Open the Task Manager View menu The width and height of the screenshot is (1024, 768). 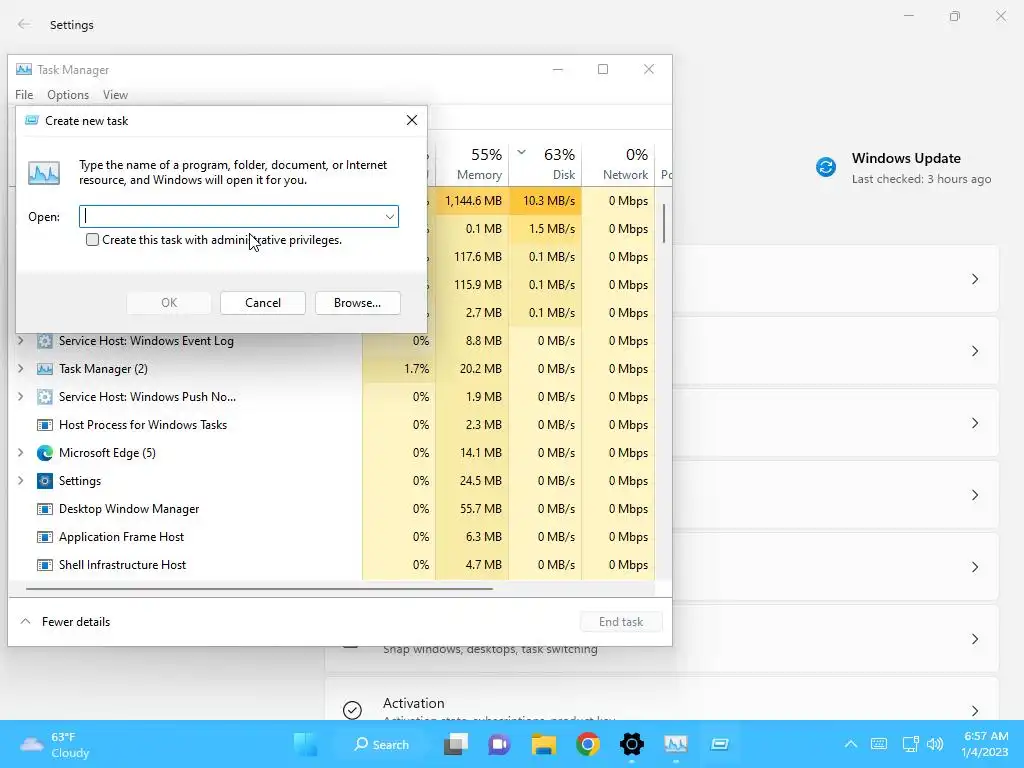tap(115, 95)
